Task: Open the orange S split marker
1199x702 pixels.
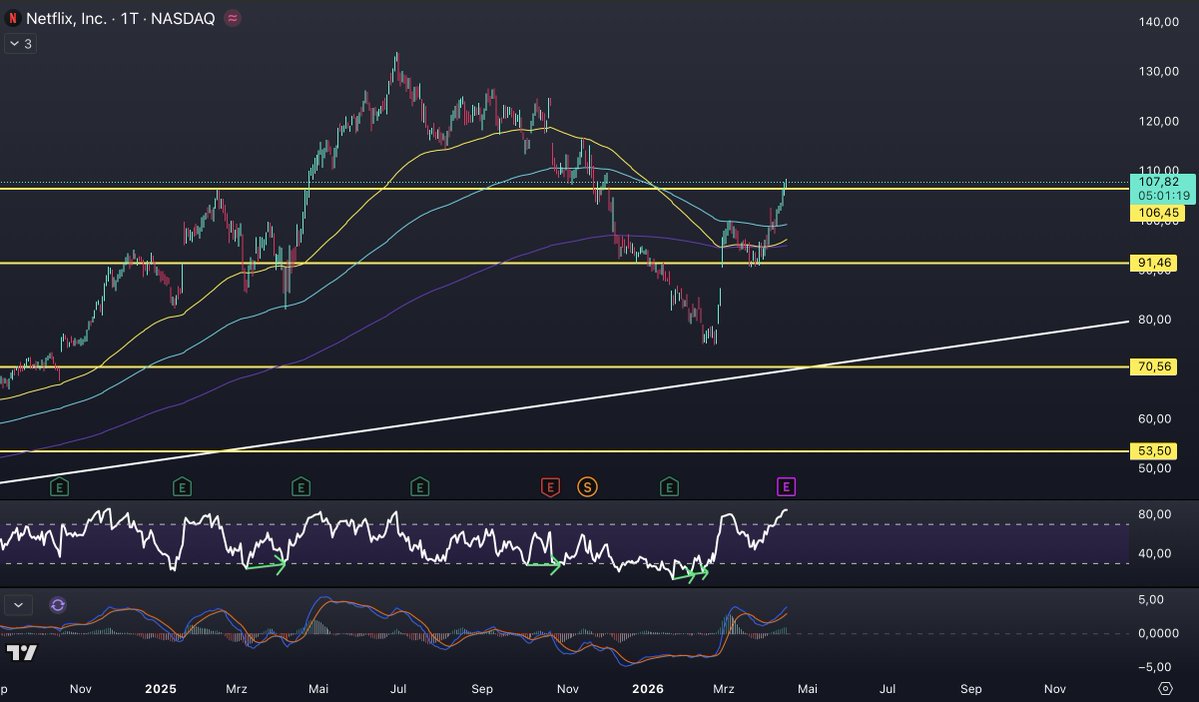Action: 587,486
